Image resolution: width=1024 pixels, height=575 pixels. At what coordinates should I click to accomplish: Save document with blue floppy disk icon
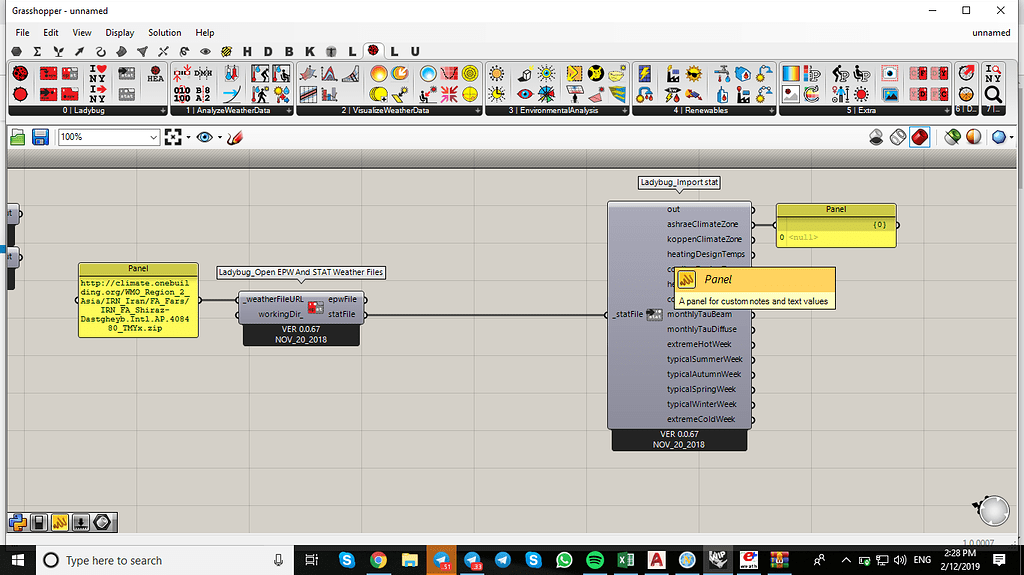(x=40, y=137)
